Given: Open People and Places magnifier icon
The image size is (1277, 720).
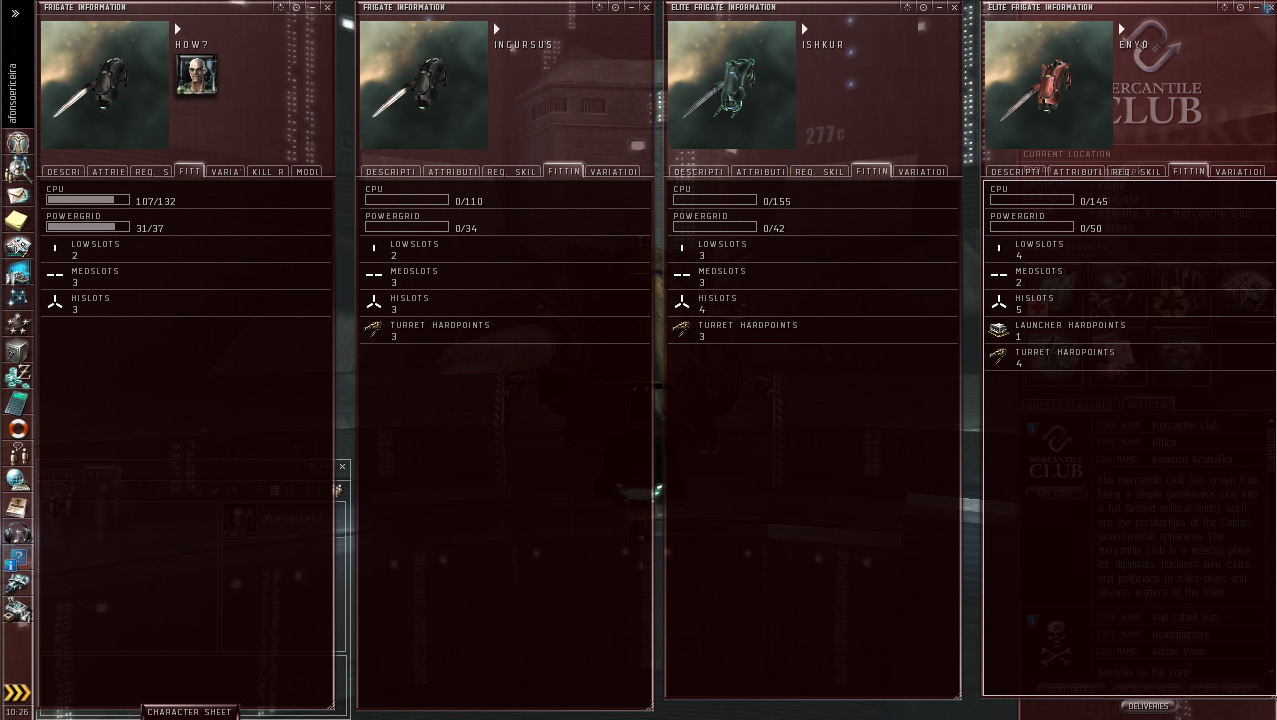Looking at the screenshot, I should pyautogui.click(x=17, y=169).
